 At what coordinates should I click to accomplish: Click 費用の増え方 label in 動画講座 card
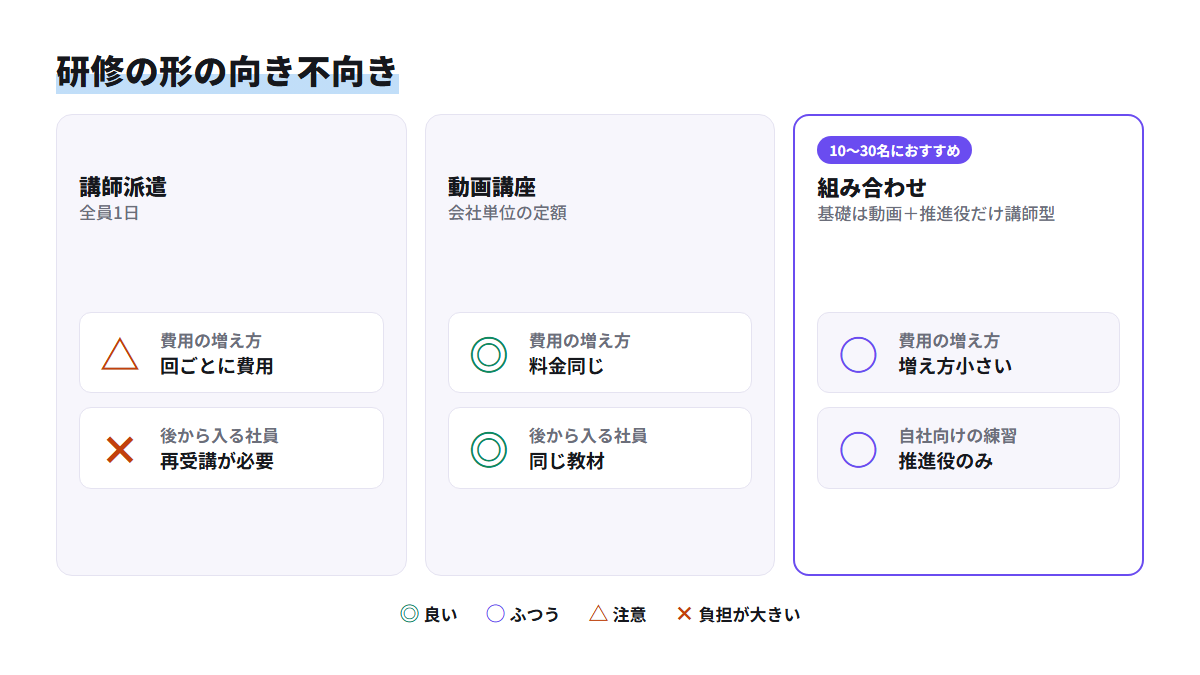click(x=580, y=341)
